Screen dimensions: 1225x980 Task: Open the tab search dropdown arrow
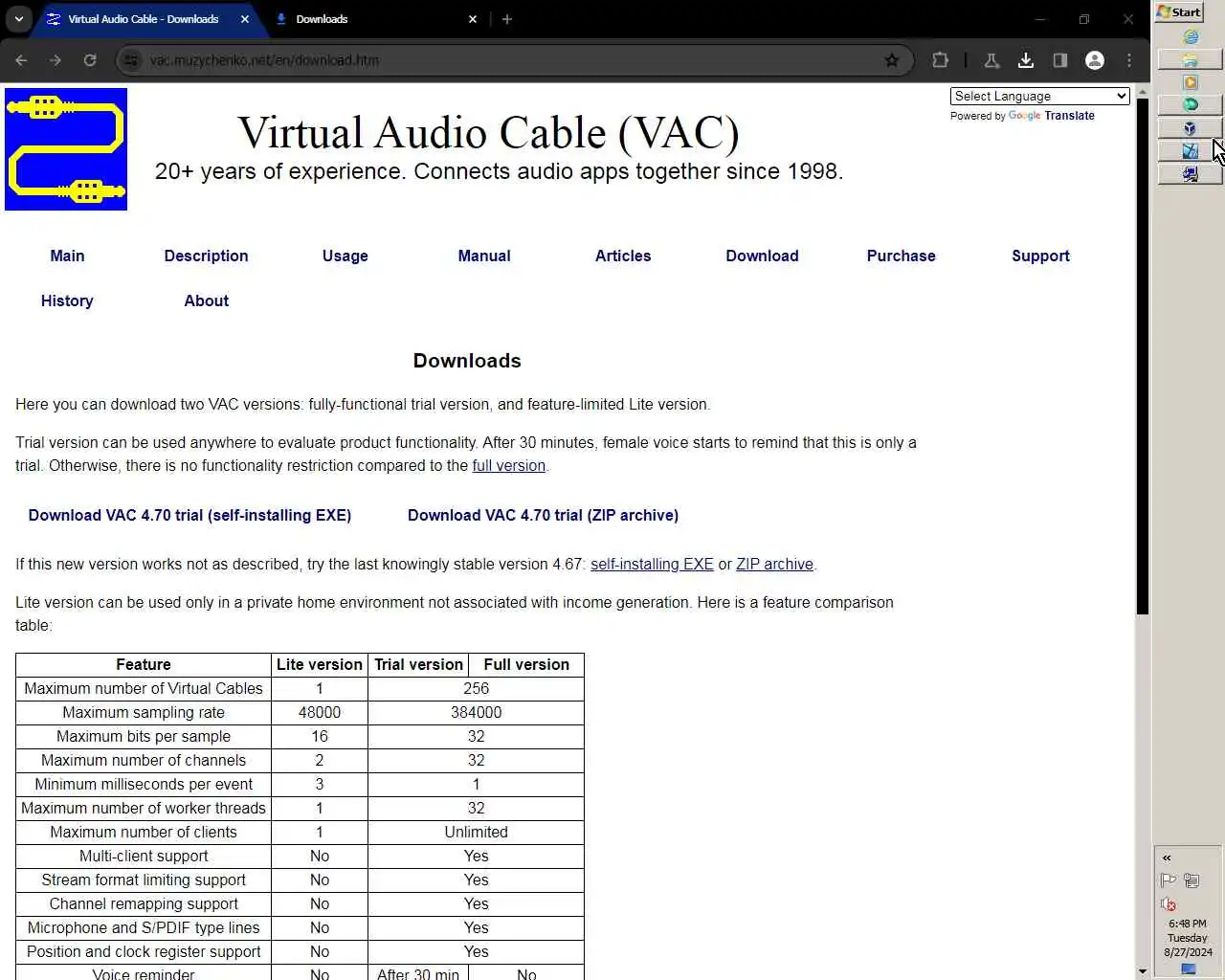tap(18, 19)
